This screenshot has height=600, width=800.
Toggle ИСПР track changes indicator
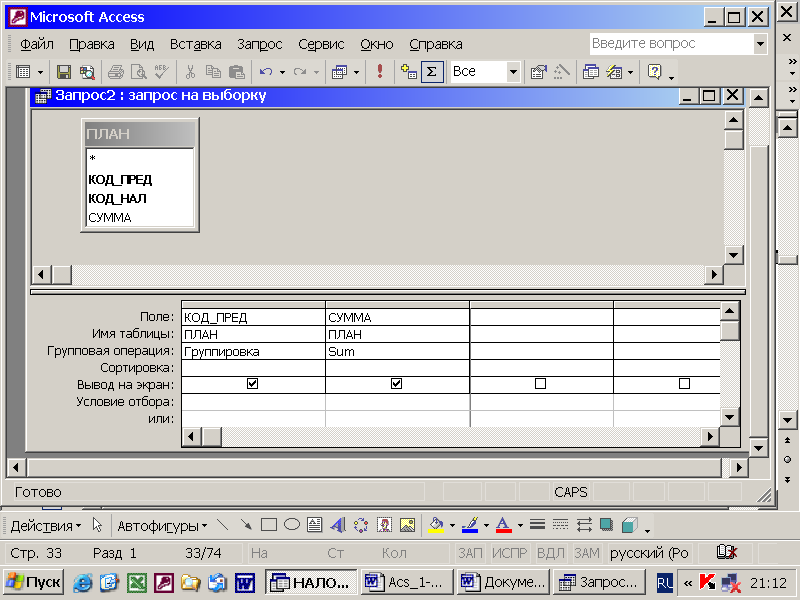pyautogui.click(x=509, y=553)
